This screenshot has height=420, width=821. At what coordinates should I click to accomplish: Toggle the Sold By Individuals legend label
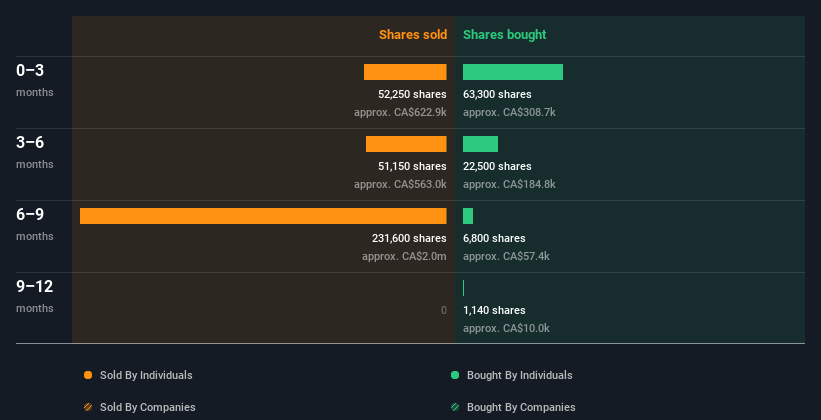click(x=146, y=375)
